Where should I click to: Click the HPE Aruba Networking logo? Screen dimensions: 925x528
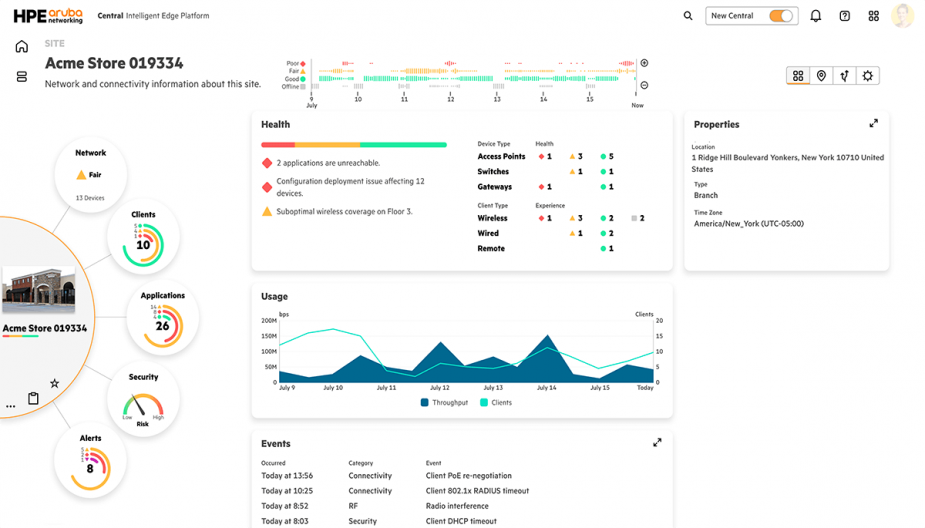[48, 16]
